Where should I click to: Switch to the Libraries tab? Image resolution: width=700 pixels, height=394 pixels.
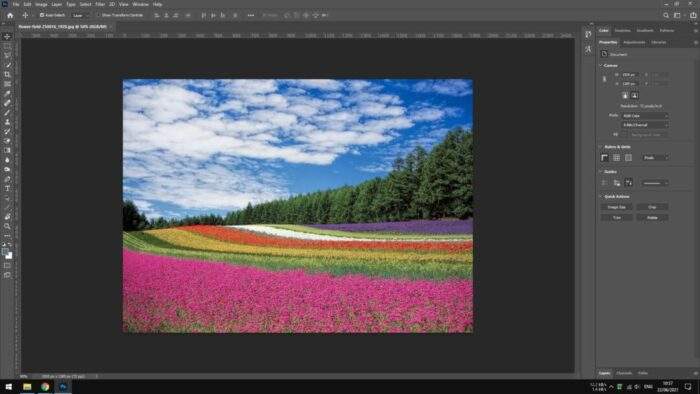click(658, 42)
